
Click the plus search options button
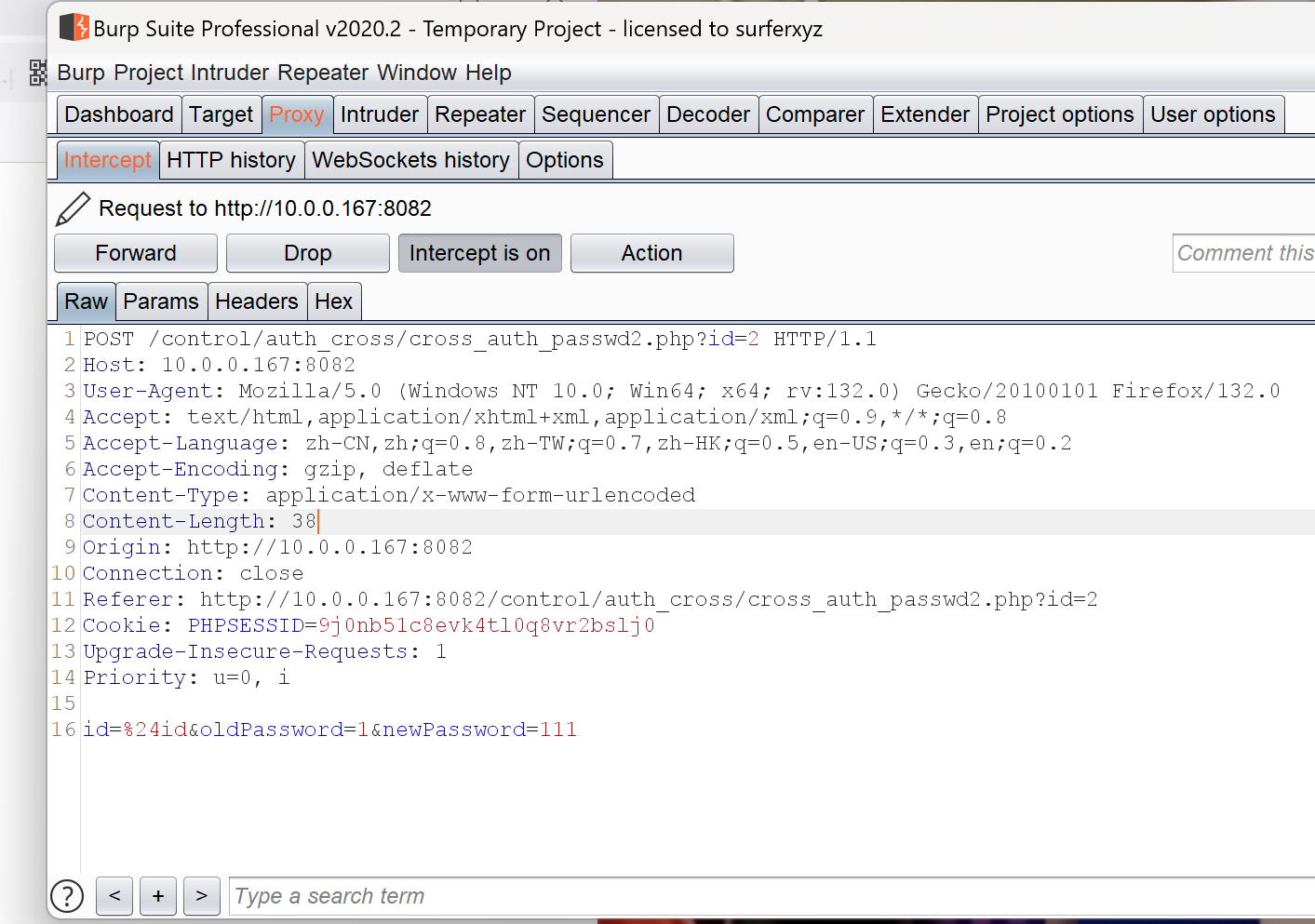[158, 896]
